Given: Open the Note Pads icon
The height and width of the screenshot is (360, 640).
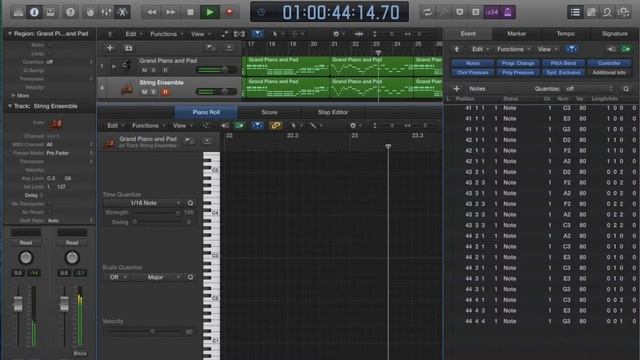Looking at the screenshot, I should [x=591, y=12].
